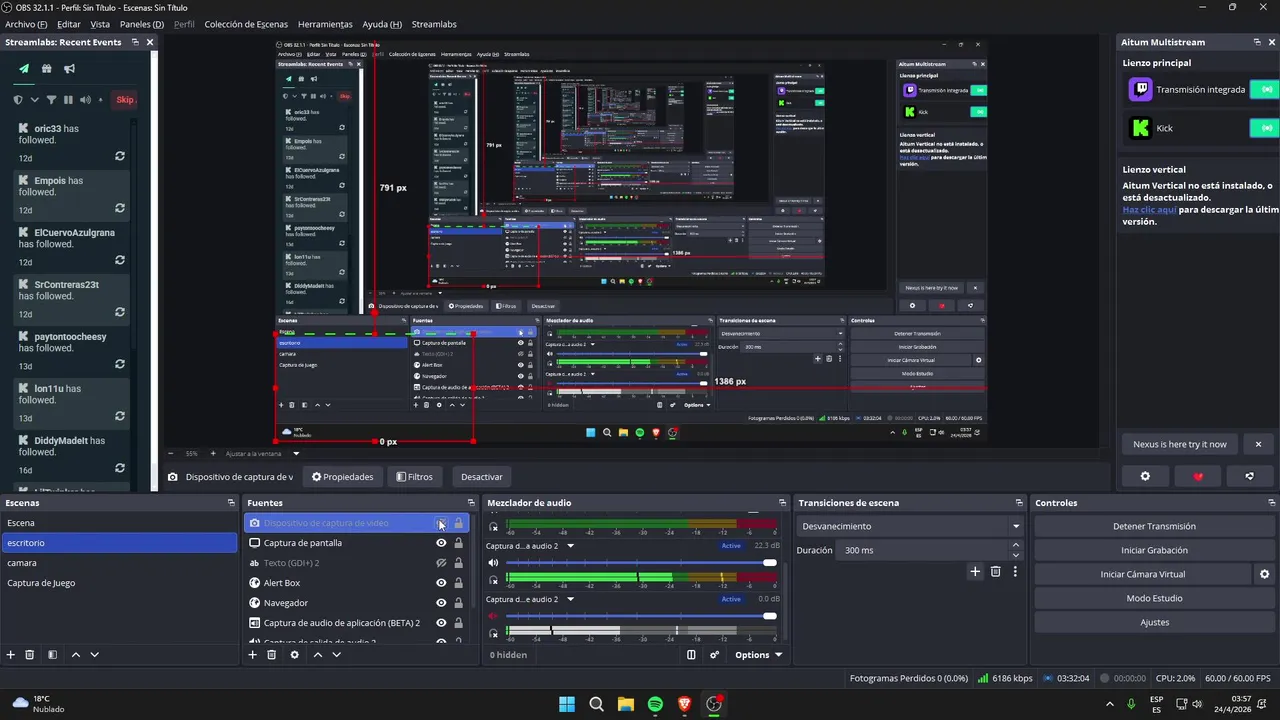Toggle the Twitch Transmisión integrada output
Screen dimensions: 1280x720
point(1267,90)
